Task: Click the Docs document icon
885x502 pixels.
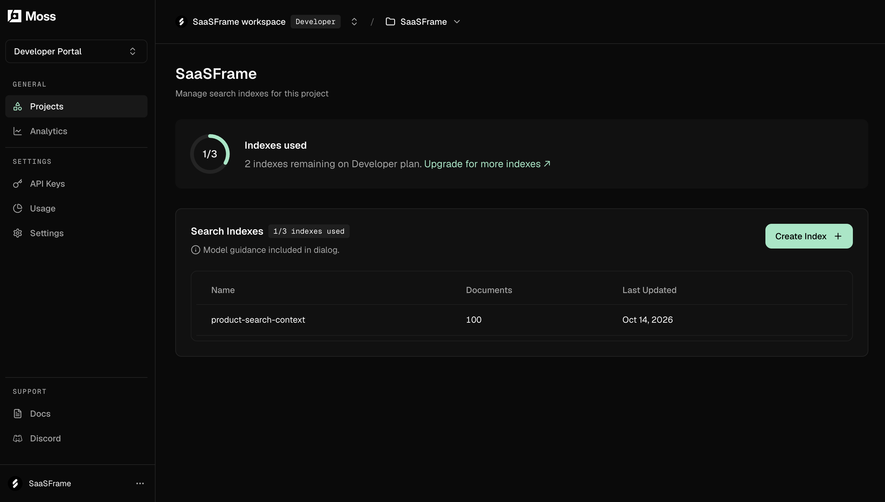Action: click(x=17, y=413)
